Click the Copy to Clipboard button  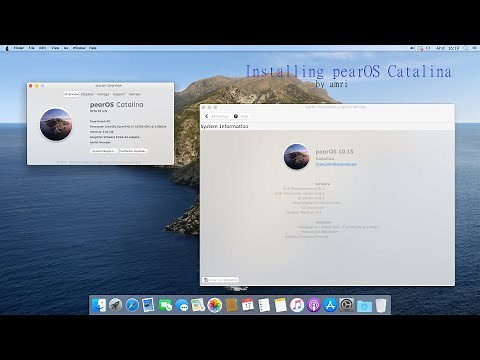pyautogui.click(x=221, y=280)
